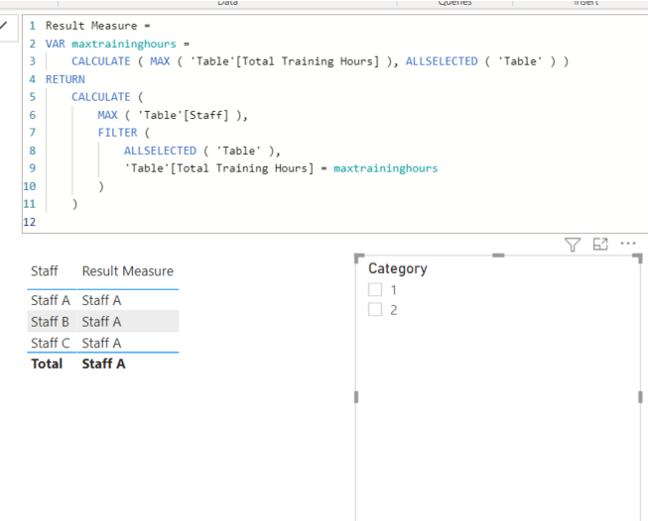Click Result Measure value in Staff B row
Screen dimensions: 648x521
tap(101, 321)
